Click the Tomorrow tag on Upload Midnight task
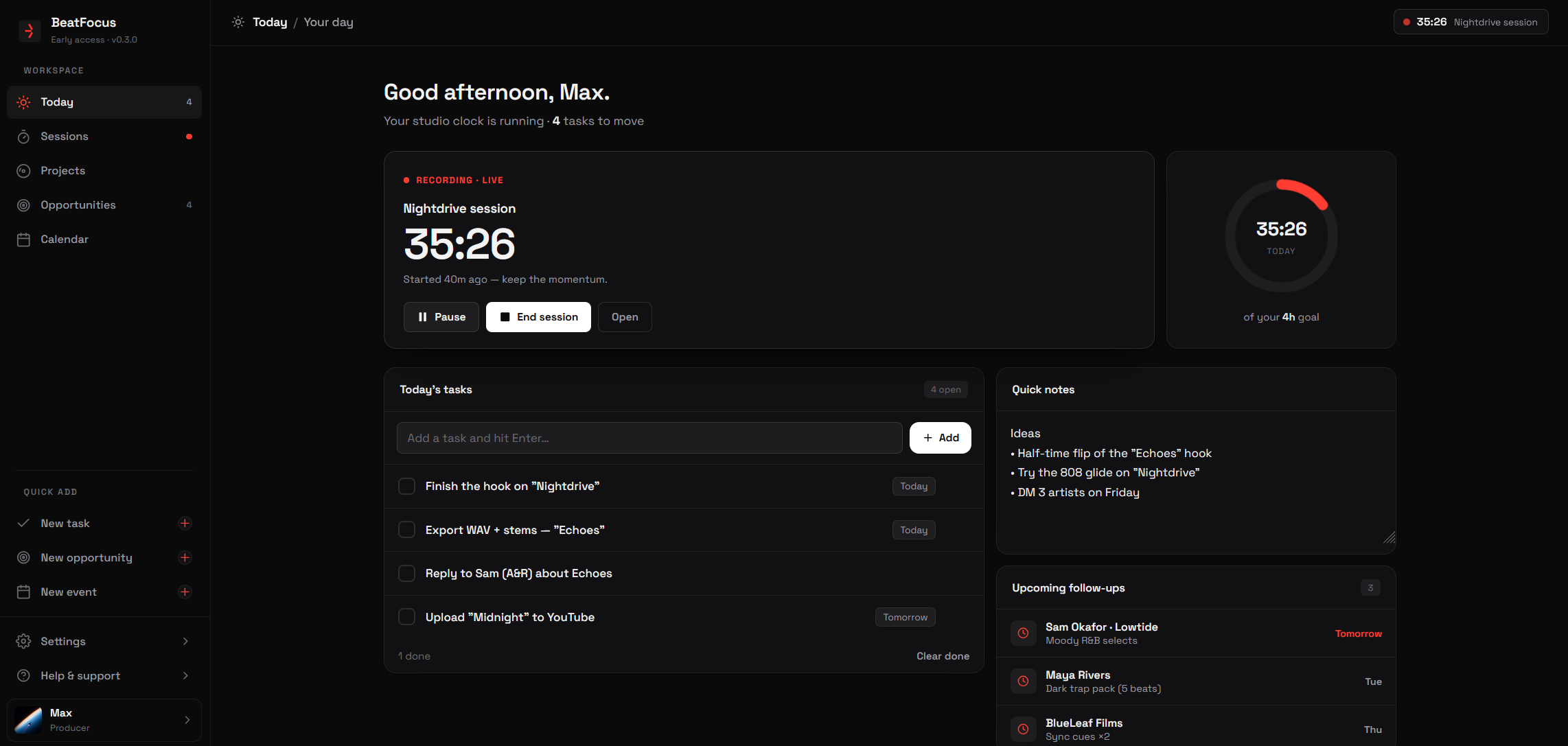Screen dimensions: 1568x746 905,617
